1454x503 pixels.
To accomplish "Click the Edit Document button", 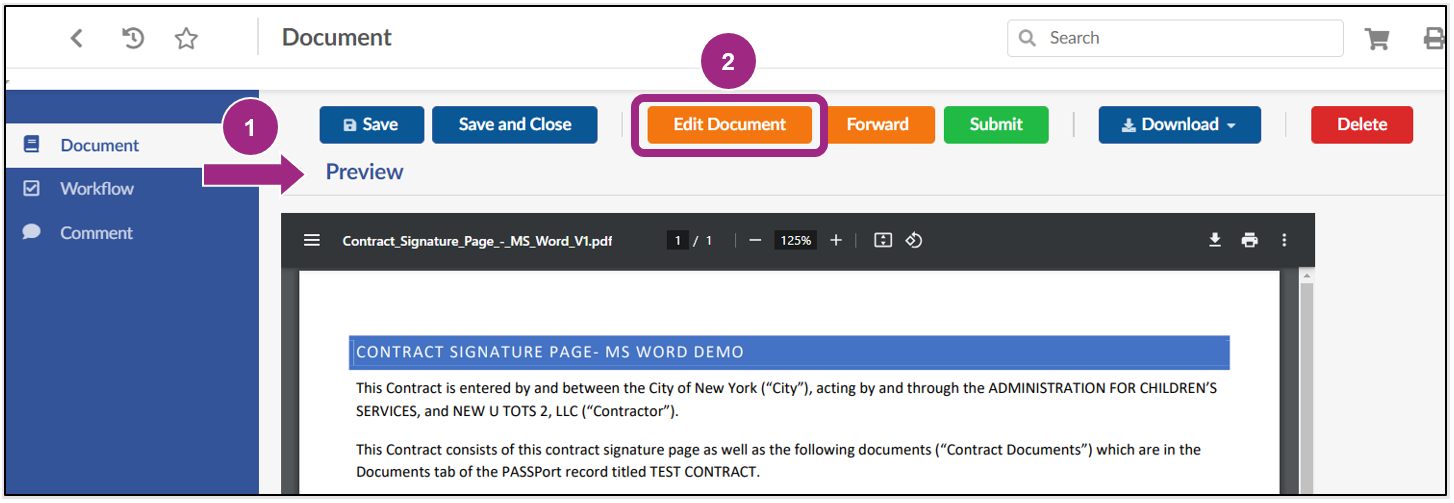I will [729, 125].
